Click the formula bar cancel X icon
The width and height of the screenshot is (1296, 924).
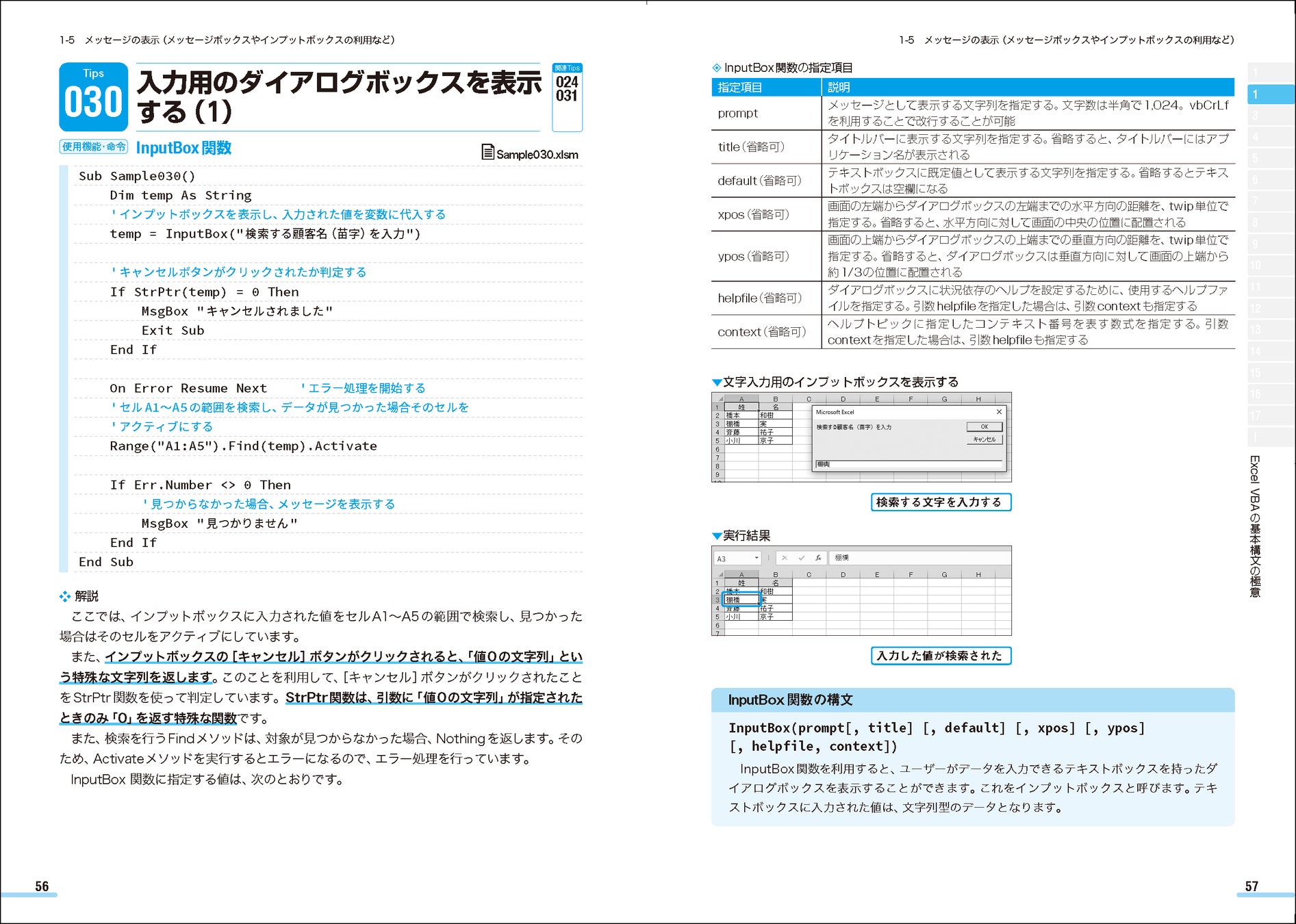(x=785, y=558)
